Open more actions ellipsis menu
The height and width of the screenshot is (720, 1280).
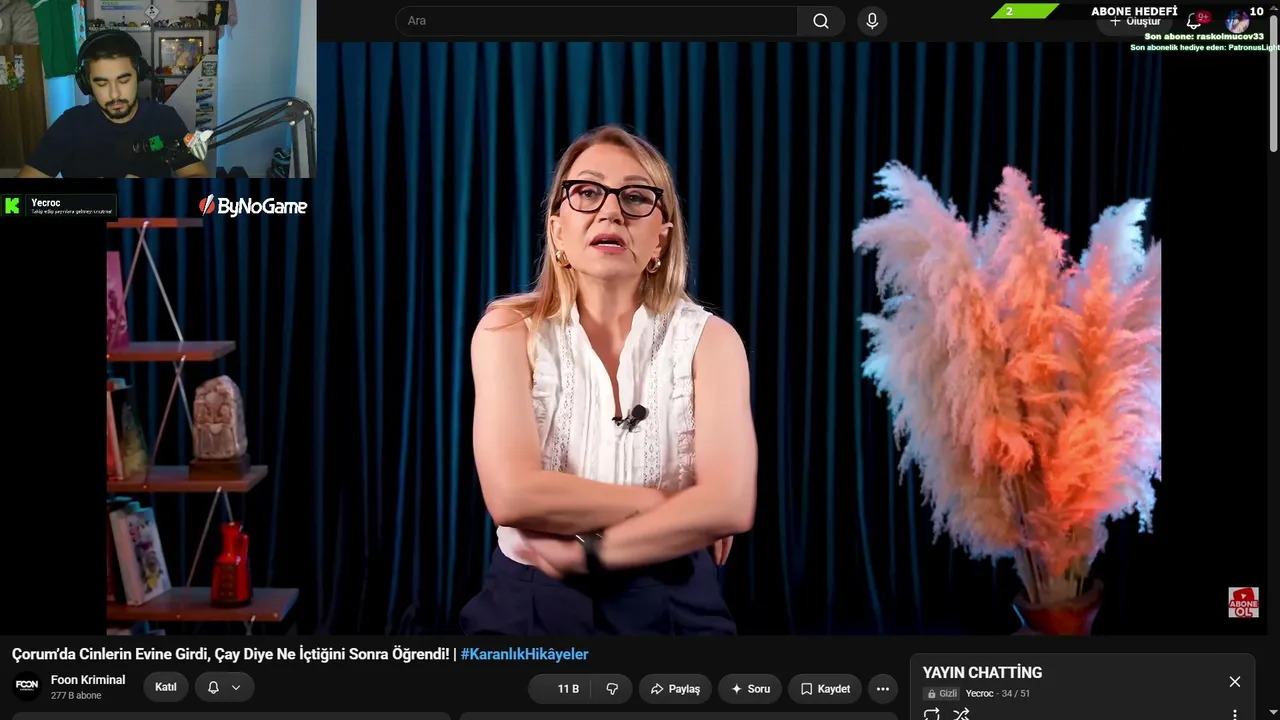click(882, 689)
